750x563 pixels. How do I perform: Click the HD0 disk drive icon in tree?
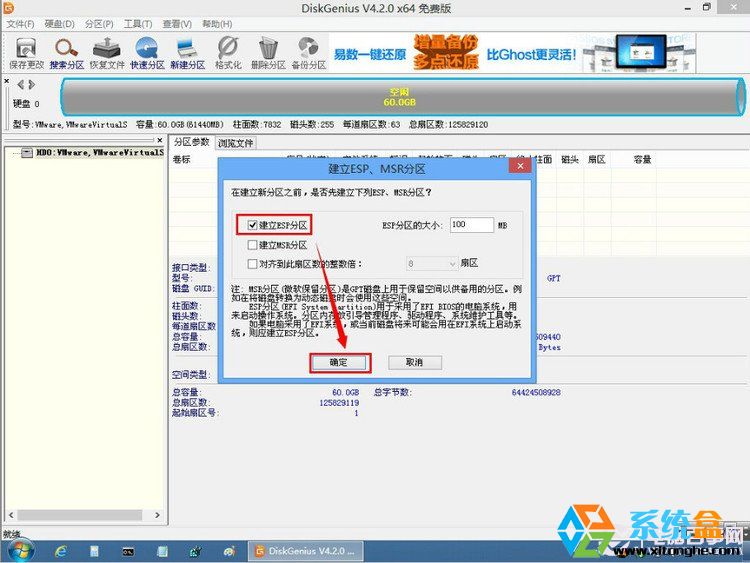point(27,153)
